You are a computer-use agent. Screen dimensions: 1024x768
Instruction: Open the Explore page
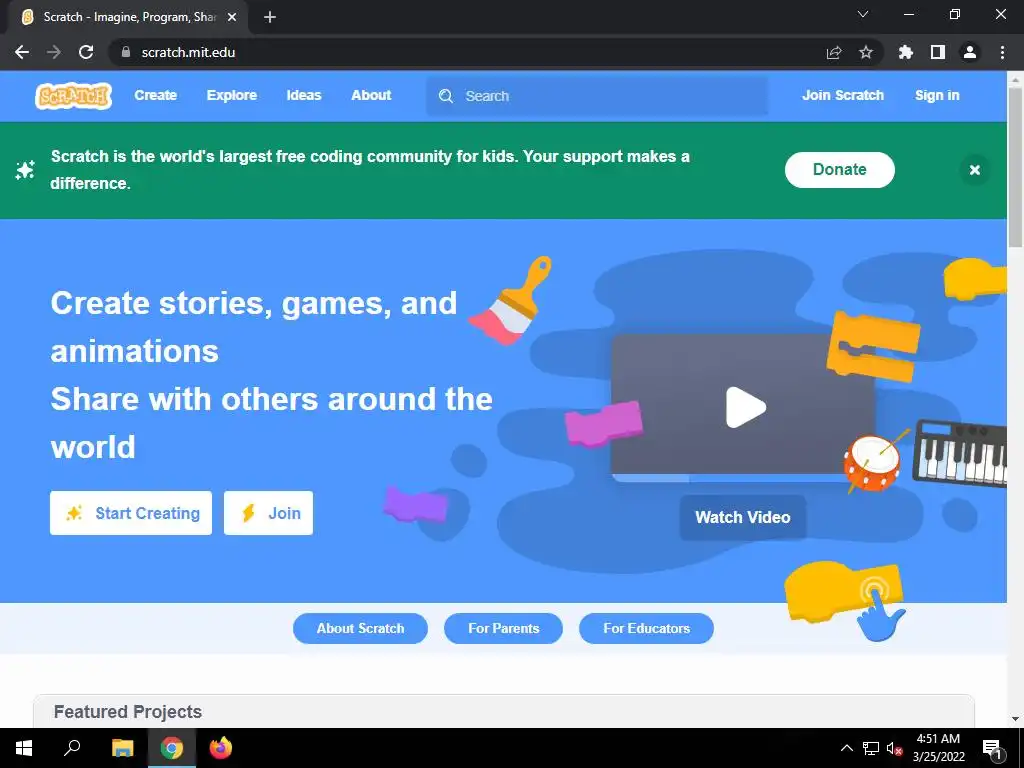coord(232,95)
